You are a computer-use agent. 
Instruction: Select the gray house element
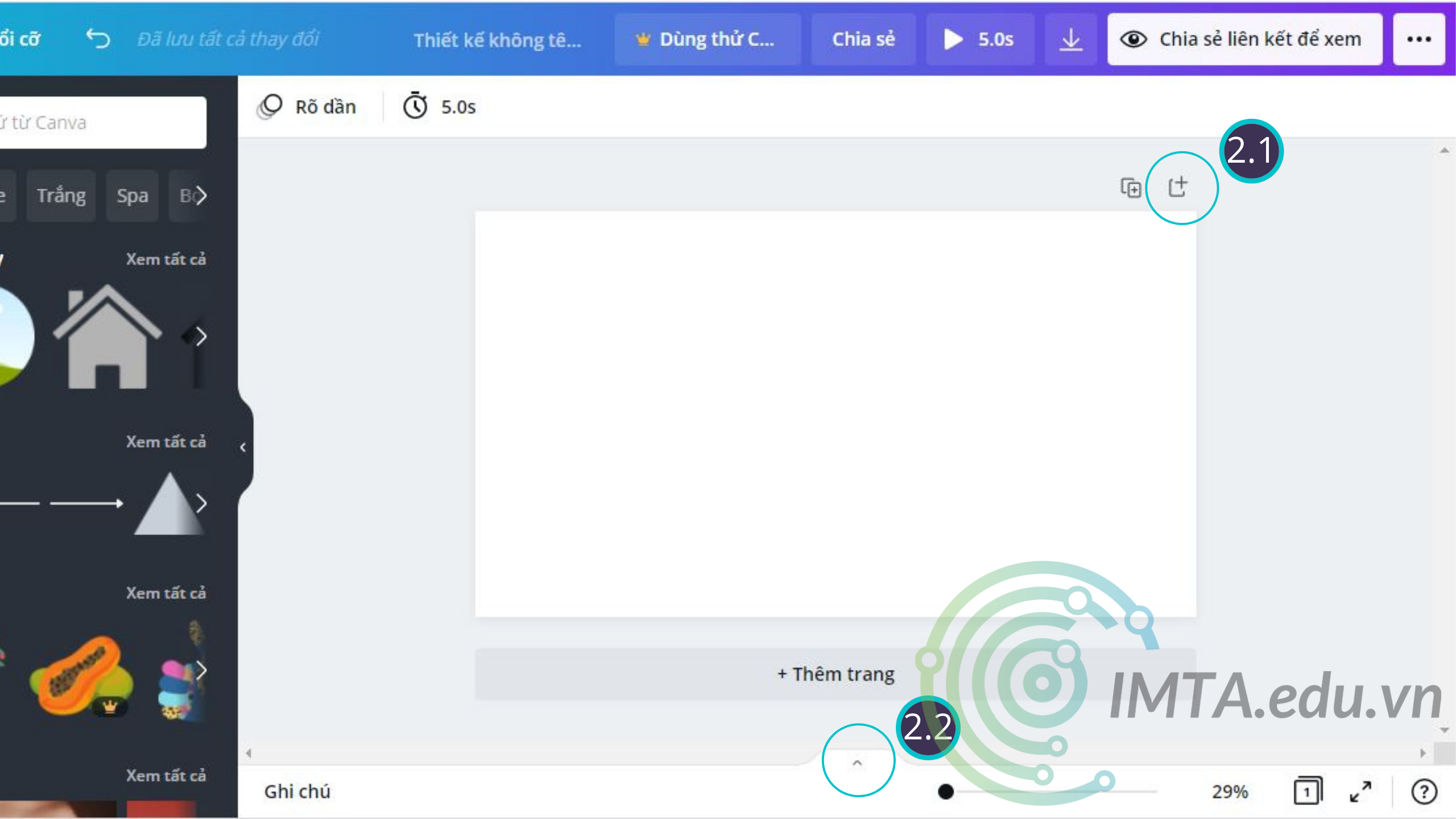point(107,337)
